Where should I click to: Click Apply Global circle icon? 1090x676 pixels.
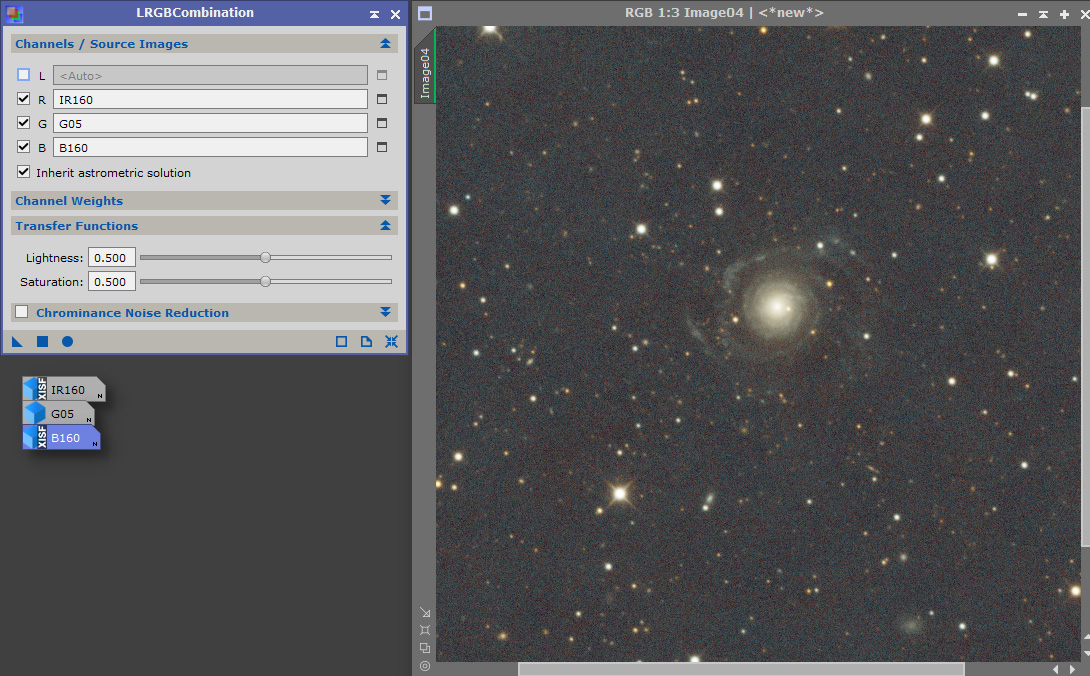pyautogui.click(x=67, y=341)
